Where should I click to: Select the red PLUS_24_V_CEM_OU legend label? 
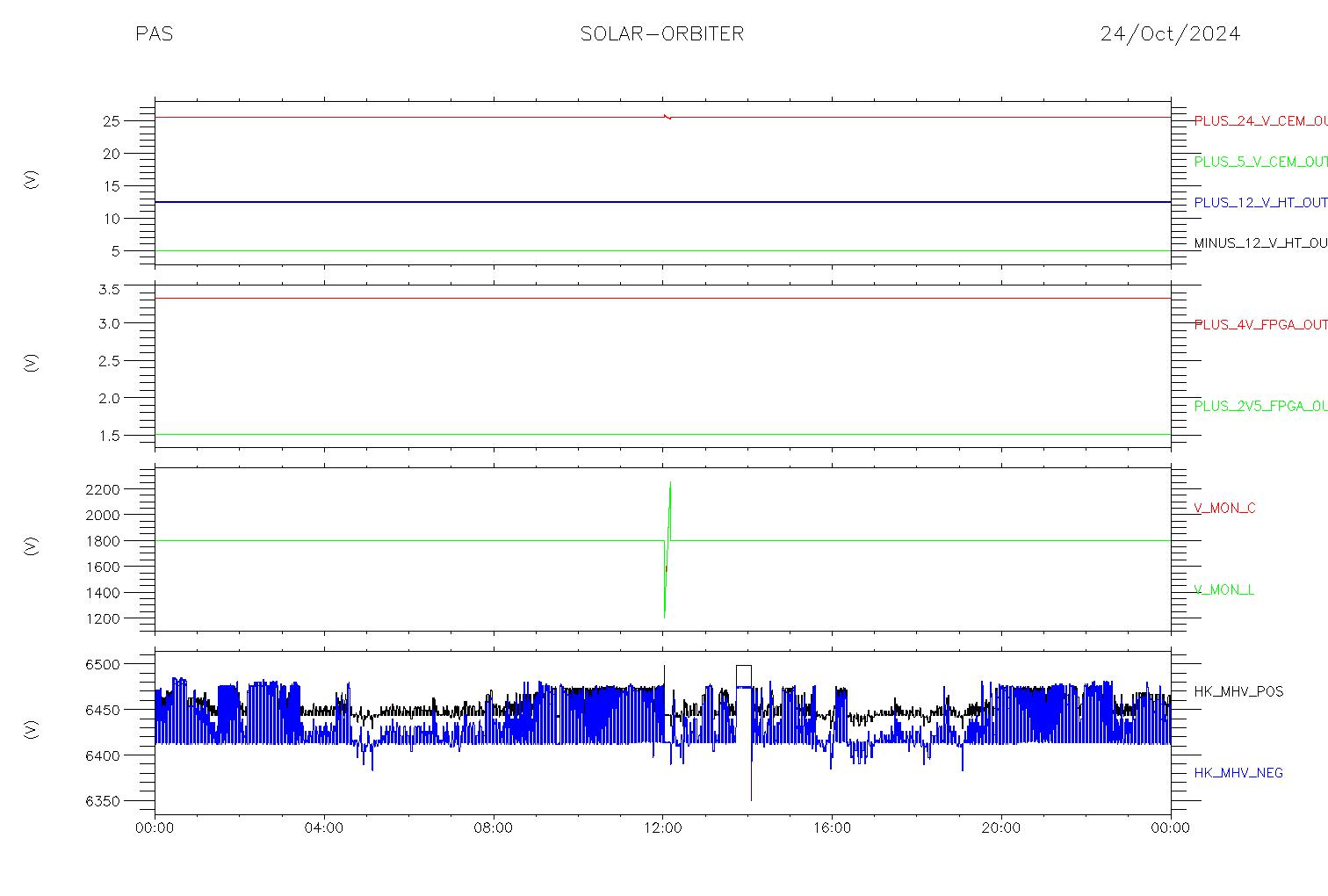tap(1260, 121)
